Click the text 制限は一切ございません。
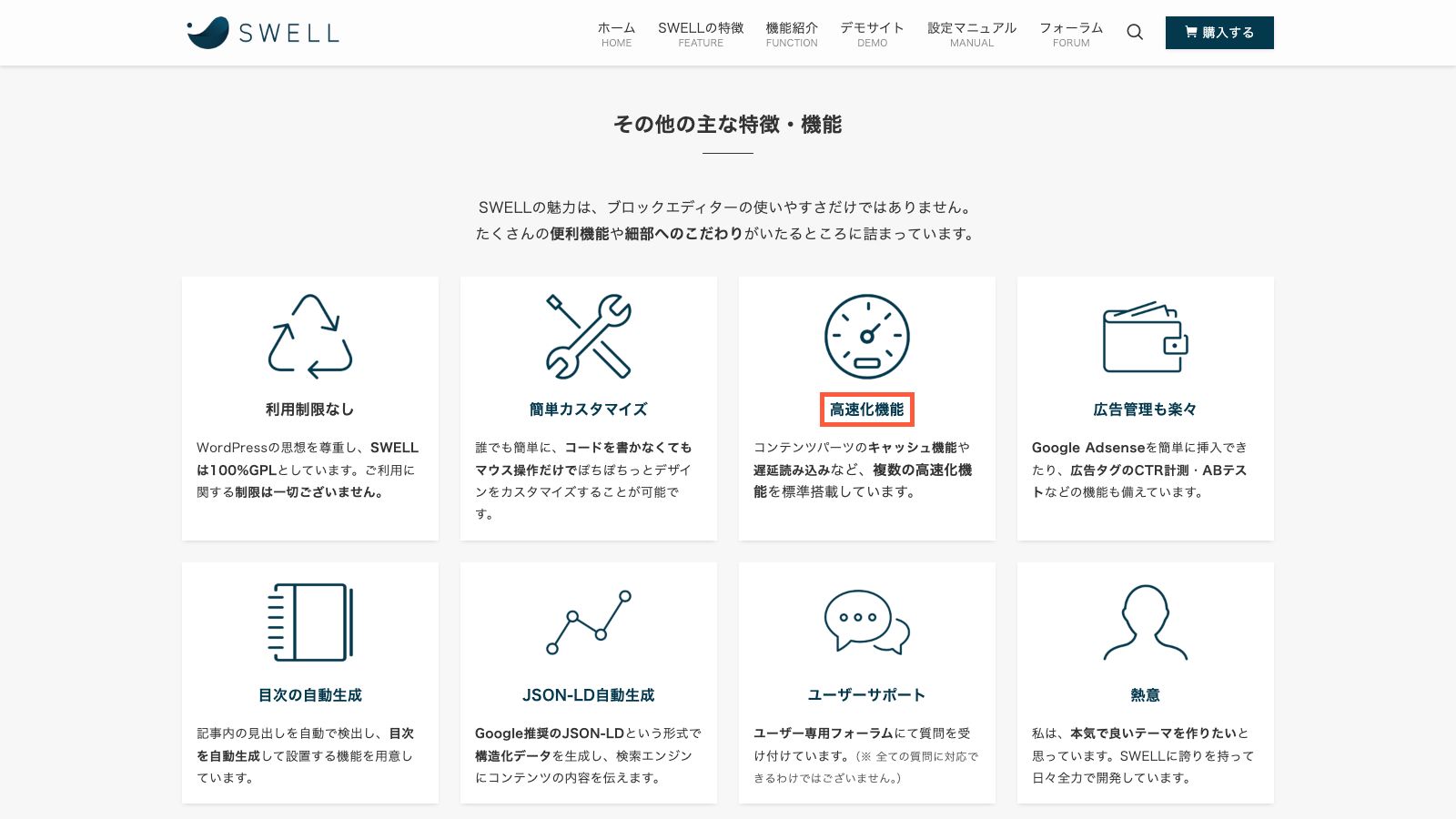Viewport: 1456px width, 819px height. coord(311,492)
